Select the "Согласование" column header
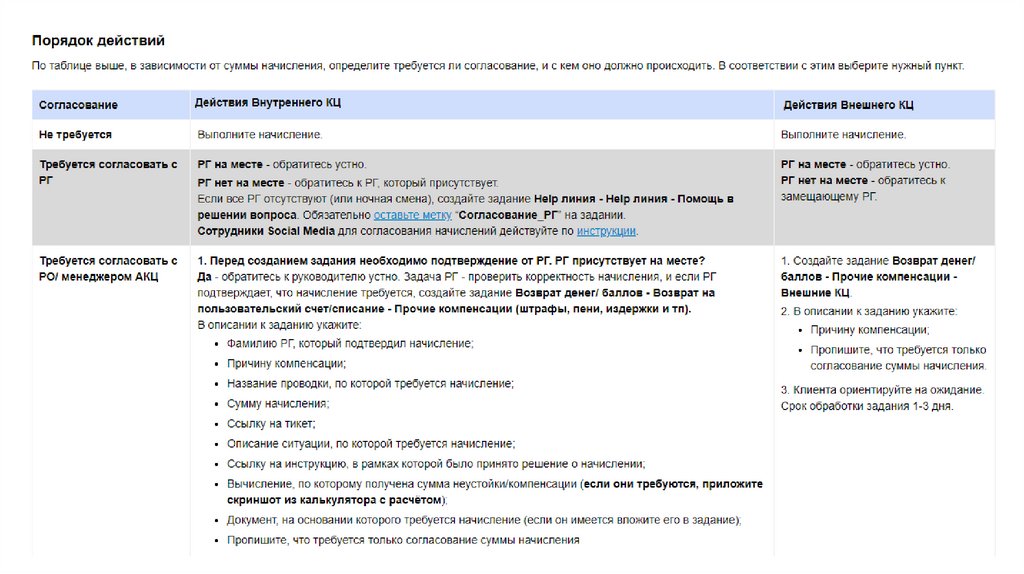1024x574 pixels. pos(78,104)
